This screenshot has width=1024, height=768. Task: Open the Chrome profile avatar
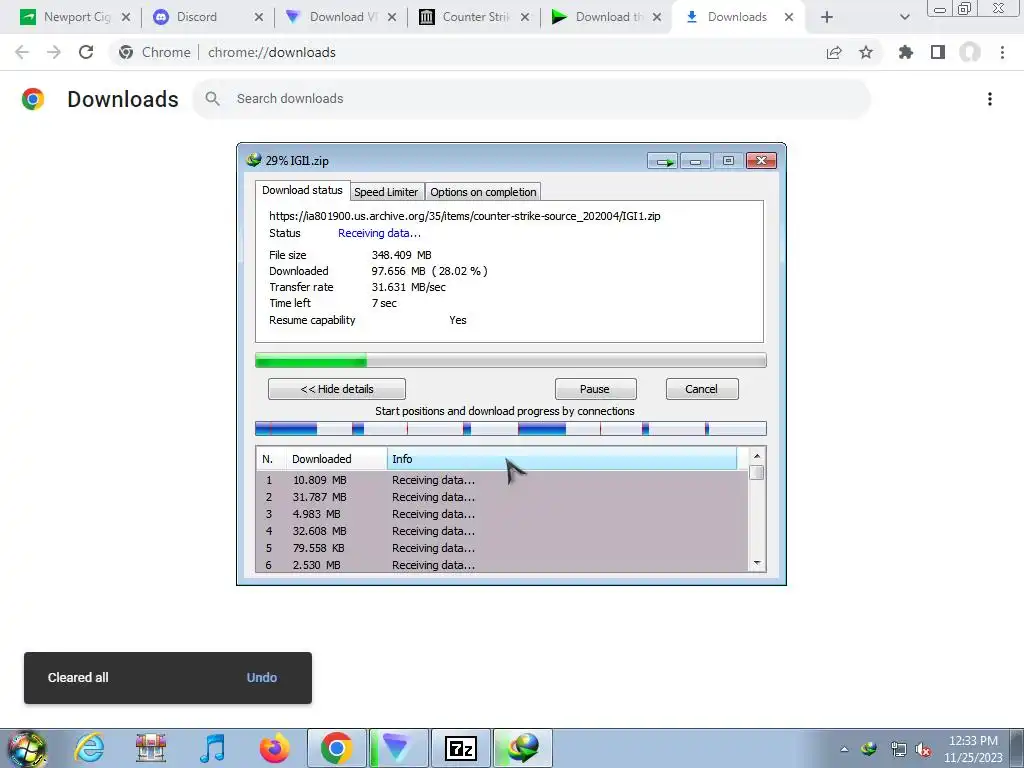pyautogui.click(x=970, y=52)
